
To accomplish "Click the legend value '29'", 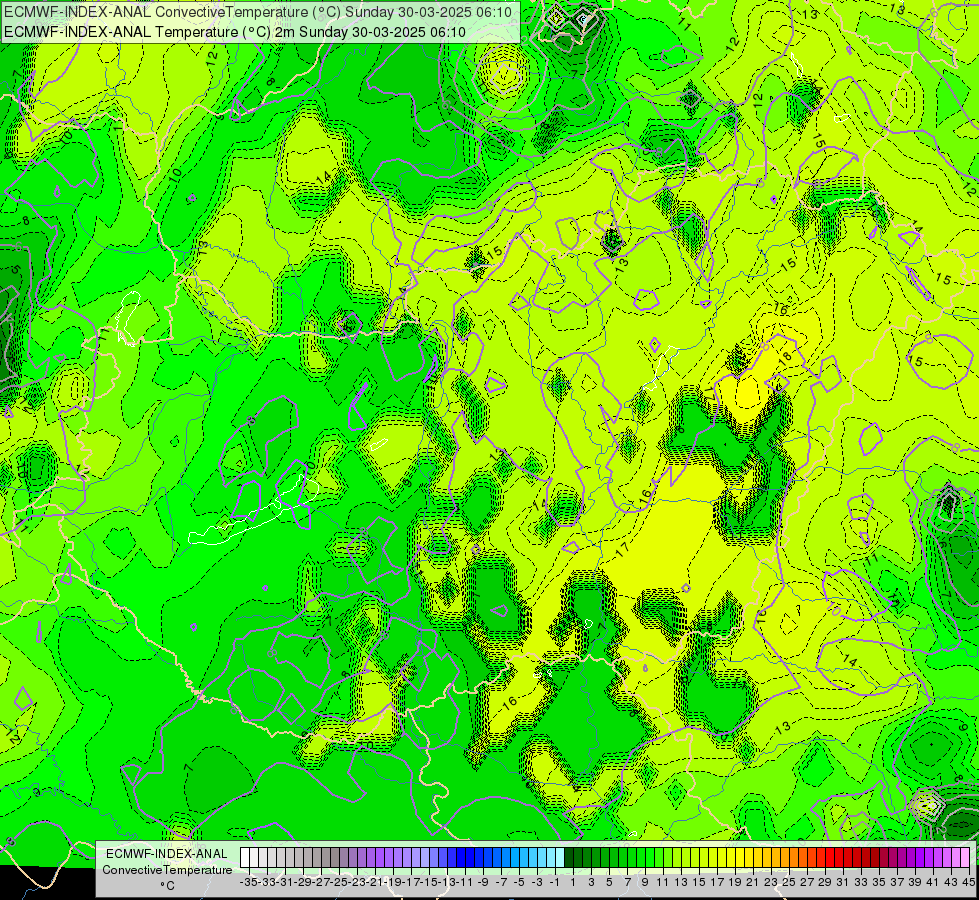I will pyautogui.click(x=825, y=883).
